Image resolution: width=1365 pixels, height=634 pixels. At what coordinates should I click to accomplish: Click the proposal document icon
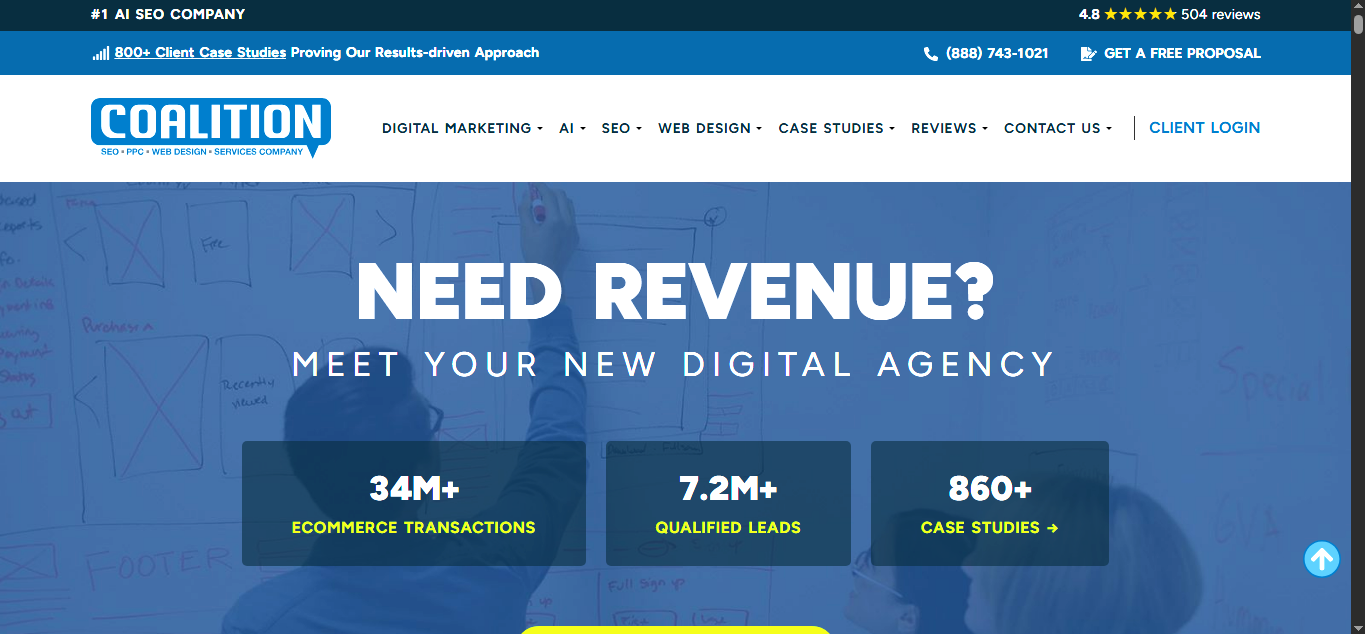(x=1088, y=54)
